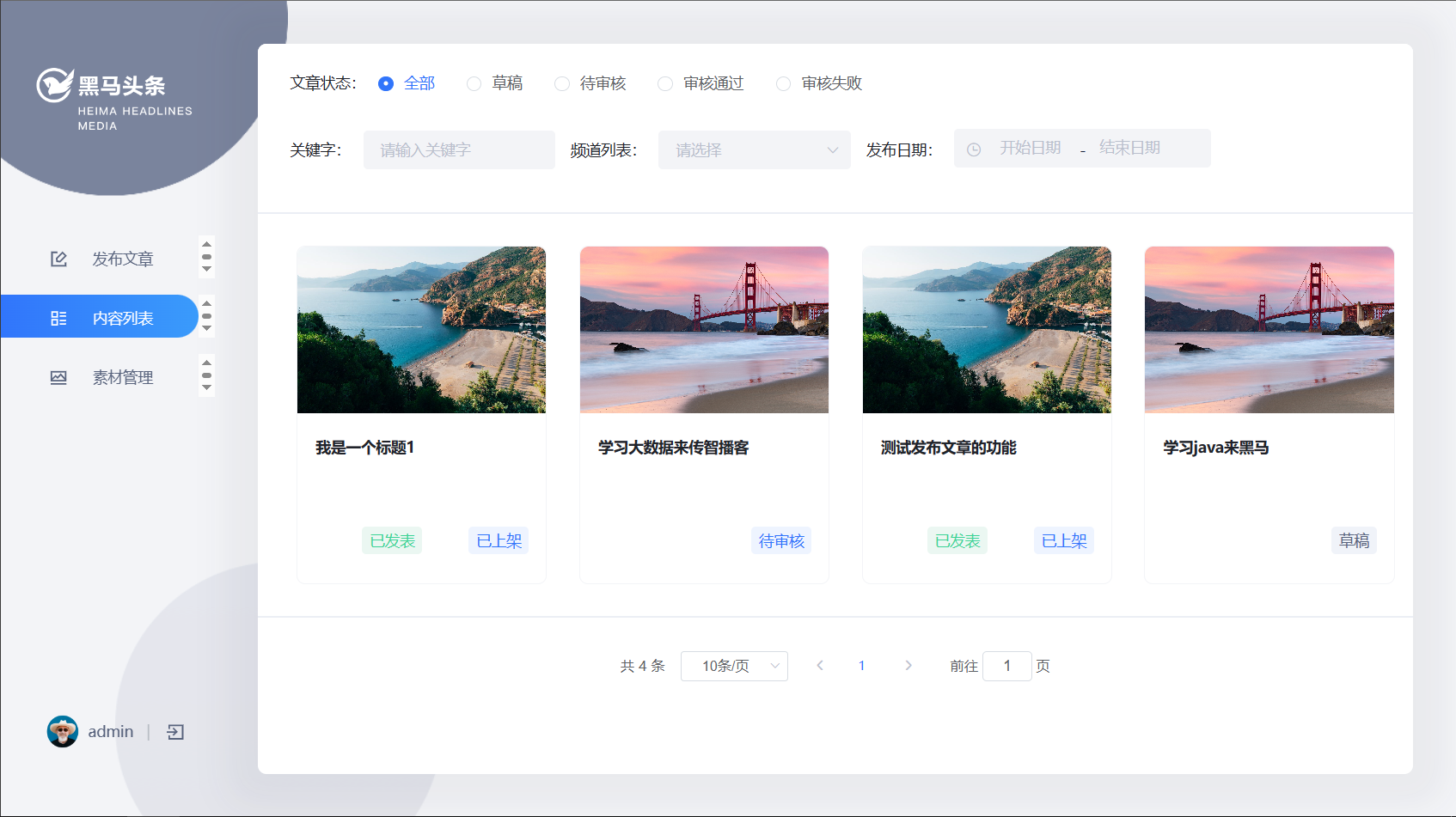The width and height of the screenshot is (1456, 817).
Task: Click the logout icon next to admin
Action: [175, 732]
